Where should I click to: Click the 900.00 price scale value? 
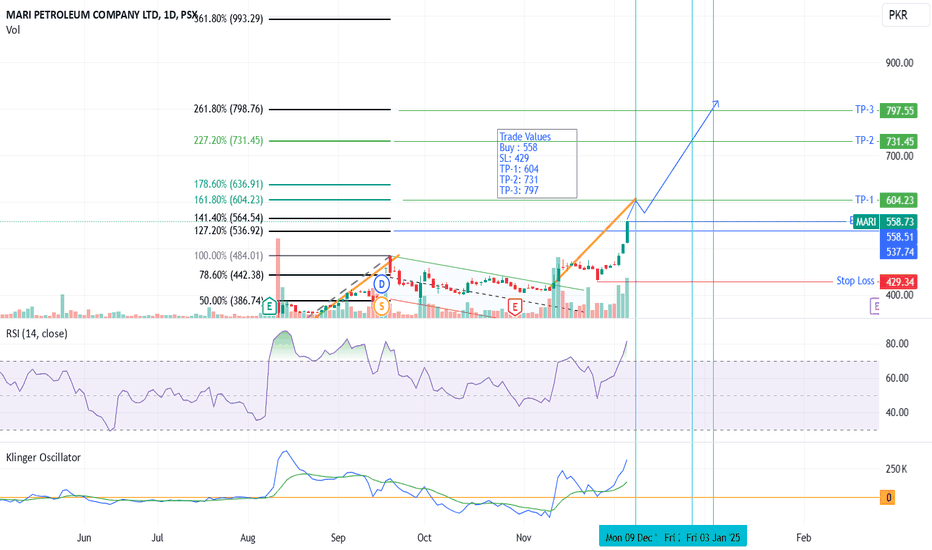click(x=899, y=63)
